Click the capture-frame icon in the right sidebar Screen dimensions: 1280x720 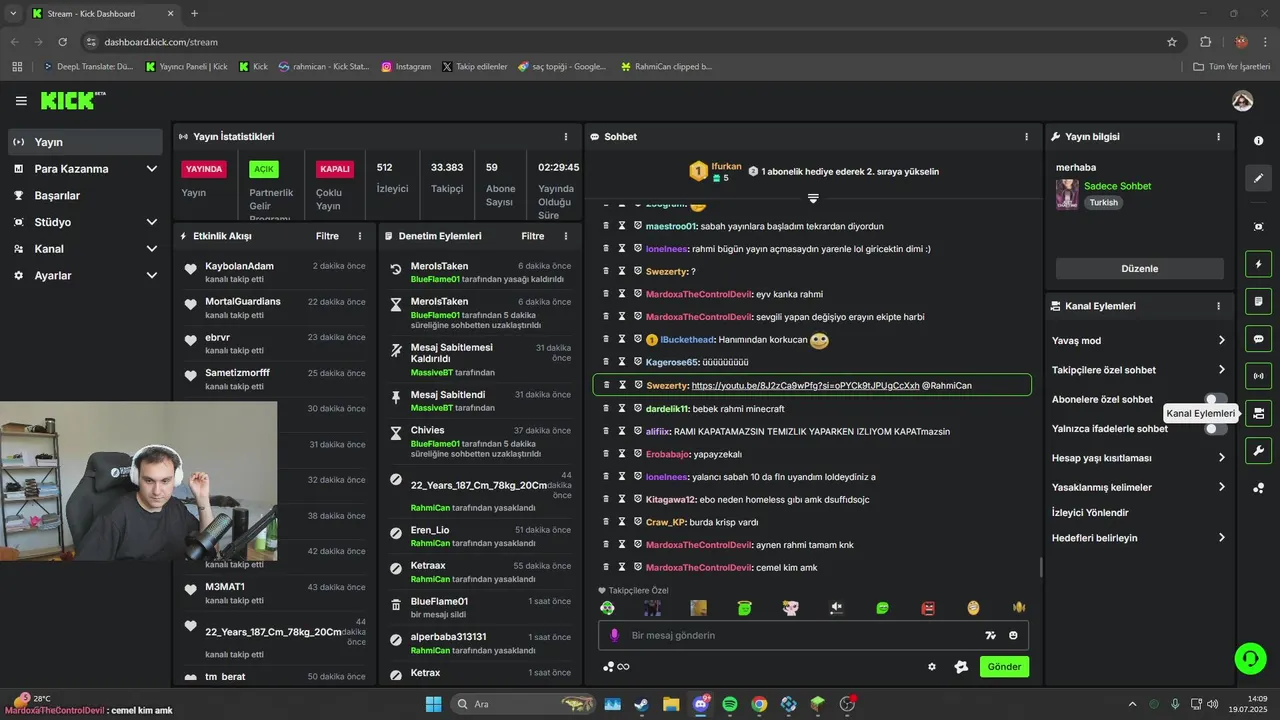point(1258,227)
